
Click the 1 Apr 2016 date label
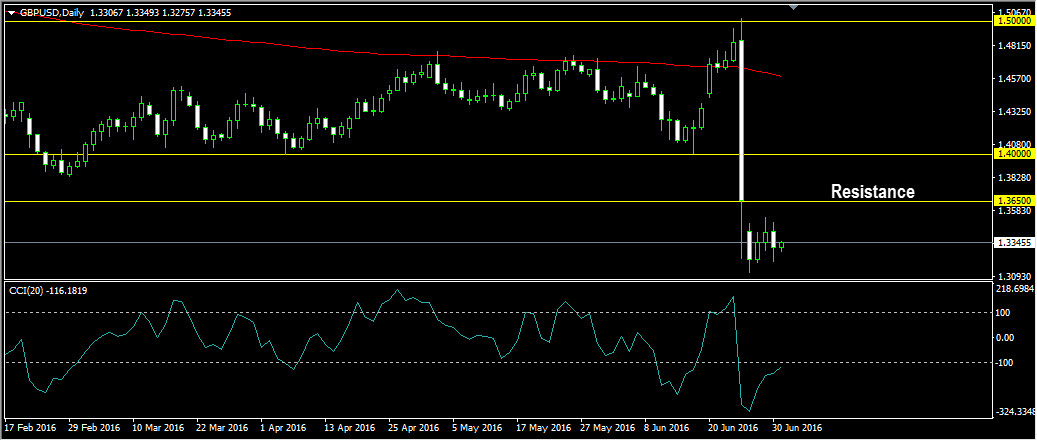[x=284, y=428]
